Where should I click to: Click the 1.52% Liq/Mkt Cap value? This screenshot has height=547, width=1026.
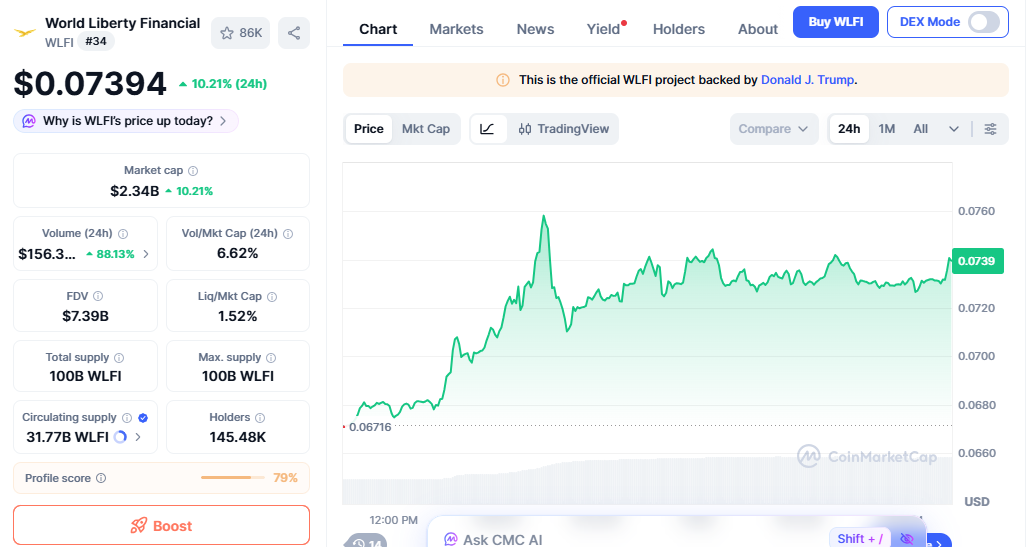(x=238, y=317)
